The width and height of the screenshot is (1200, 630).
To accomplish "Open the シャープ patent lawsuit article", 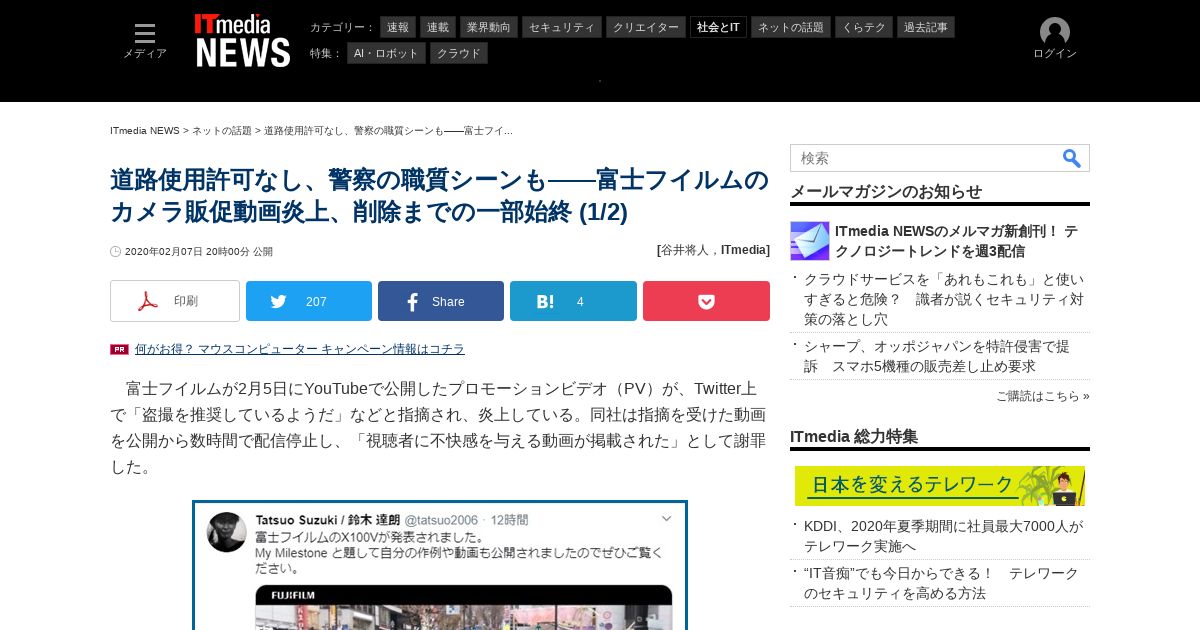I will pyautogui.click(x=937, y=356).
